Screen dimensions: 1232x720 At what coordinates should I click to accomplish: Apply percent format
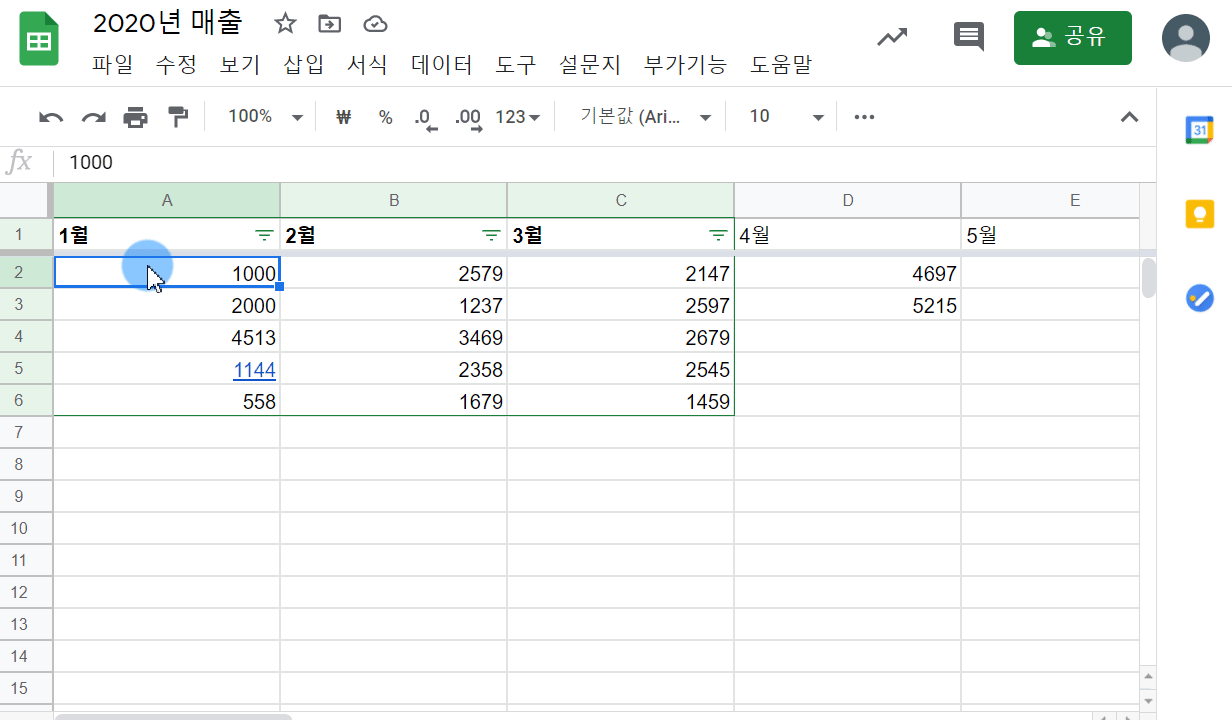385,117
